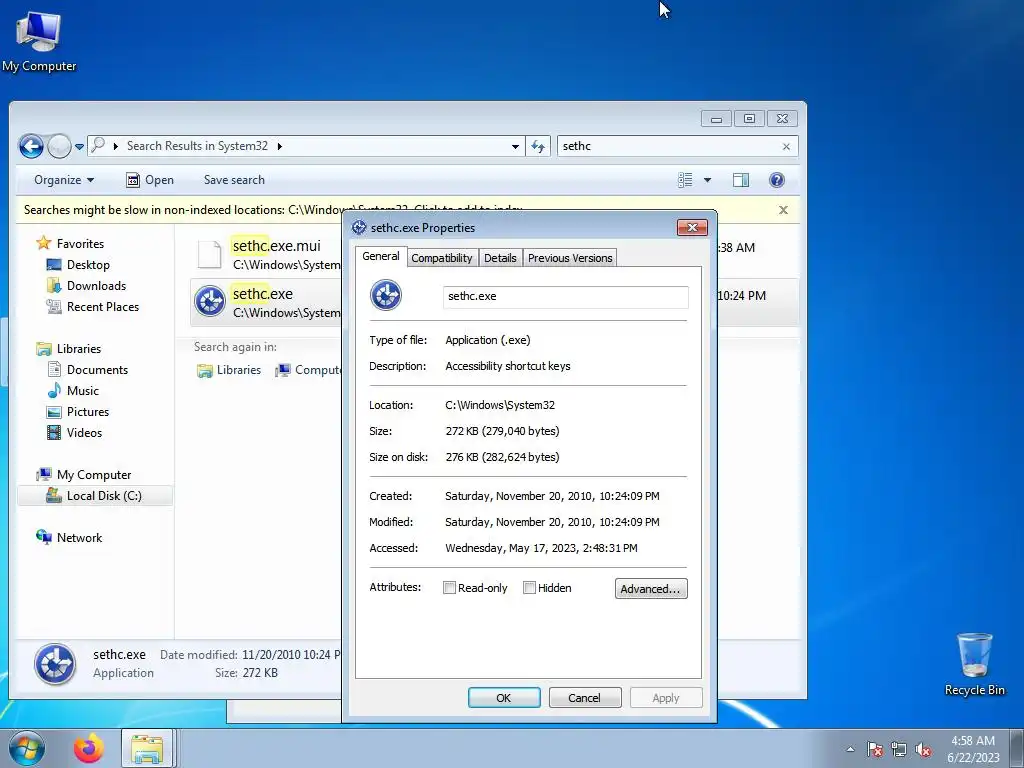The width and height of the screenshot is (1024, 768).
Task: Close the sethc.exe Properties dialog
Action: [692, 227]
